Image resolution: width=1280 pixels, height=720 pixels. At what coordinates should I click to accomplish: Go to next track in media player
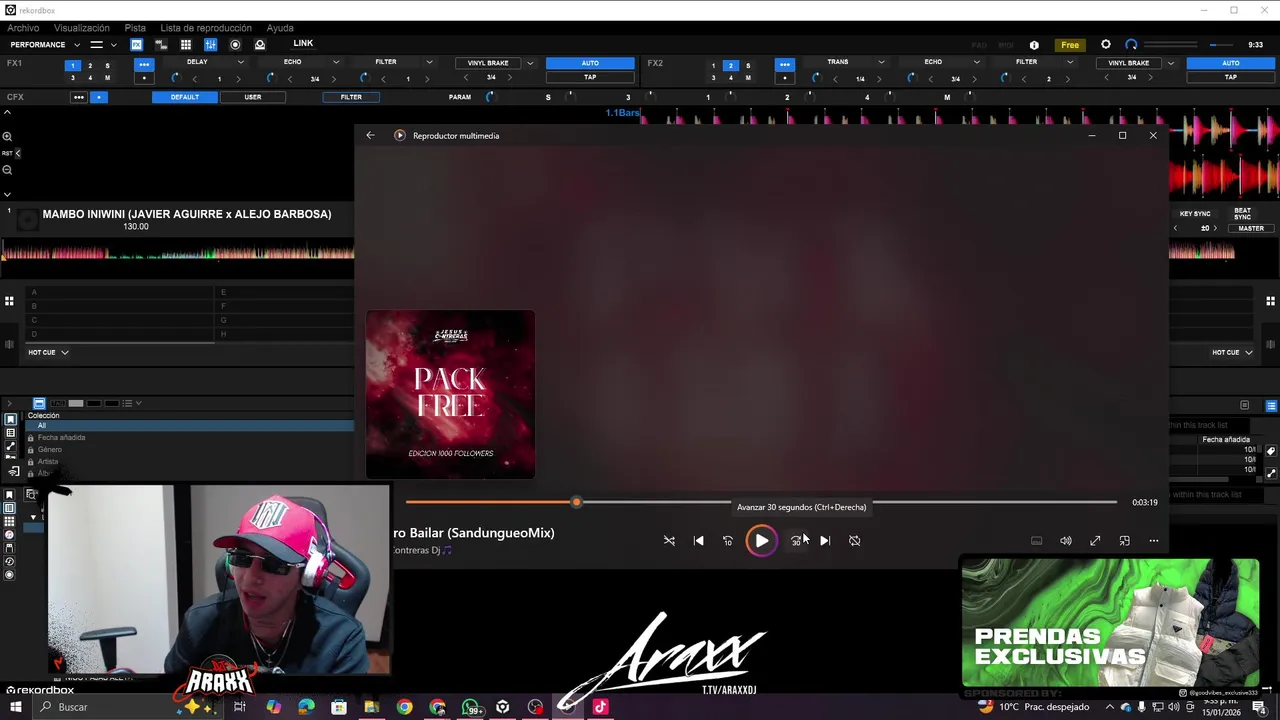(825, 540)
